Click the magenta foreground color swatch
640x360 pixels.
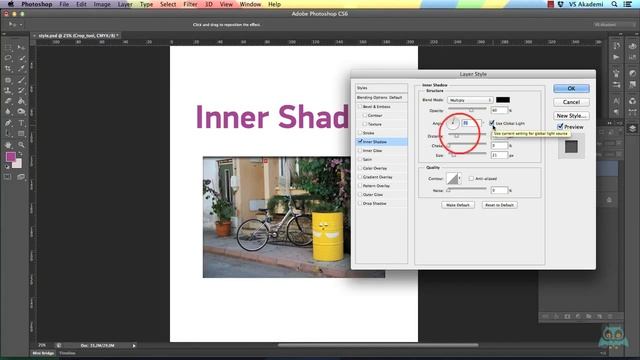11,157
